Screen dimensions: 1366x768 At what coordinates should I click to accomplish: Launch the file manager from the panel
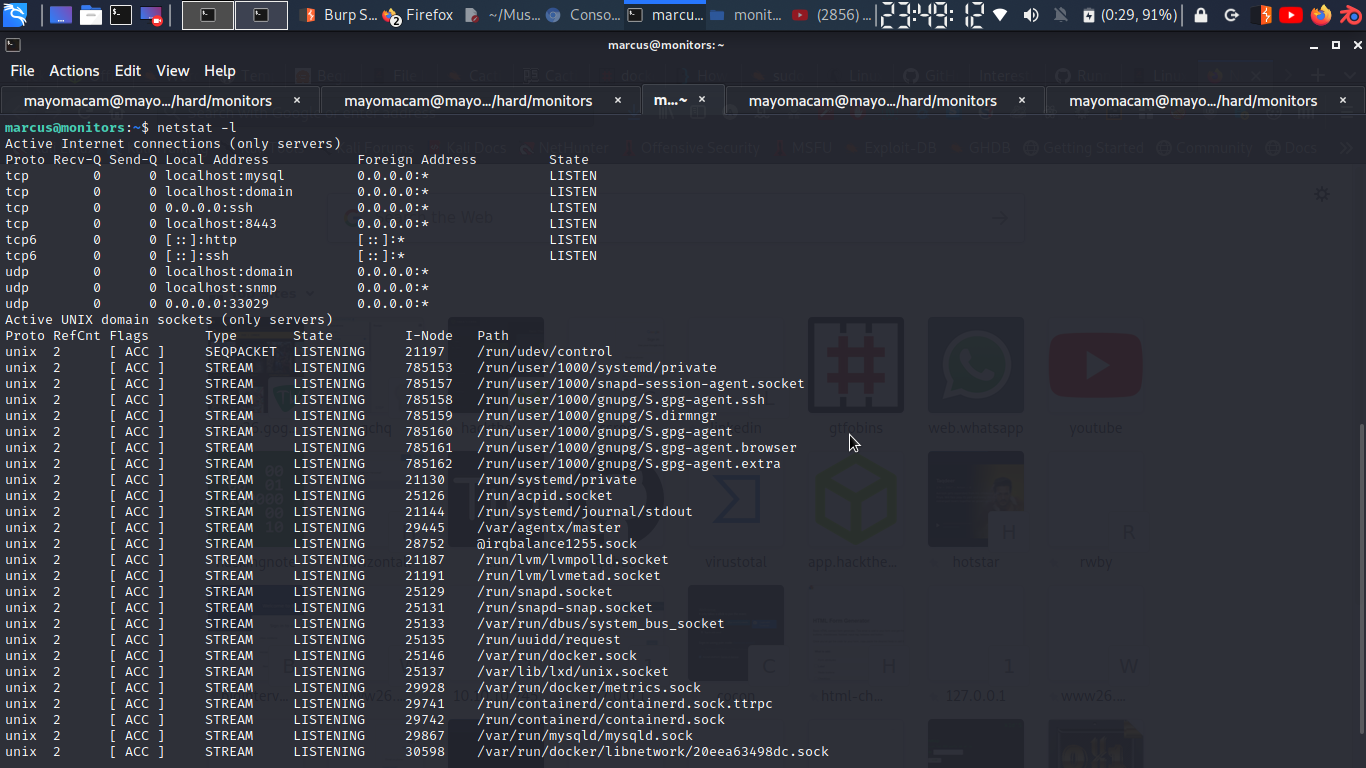91,15
